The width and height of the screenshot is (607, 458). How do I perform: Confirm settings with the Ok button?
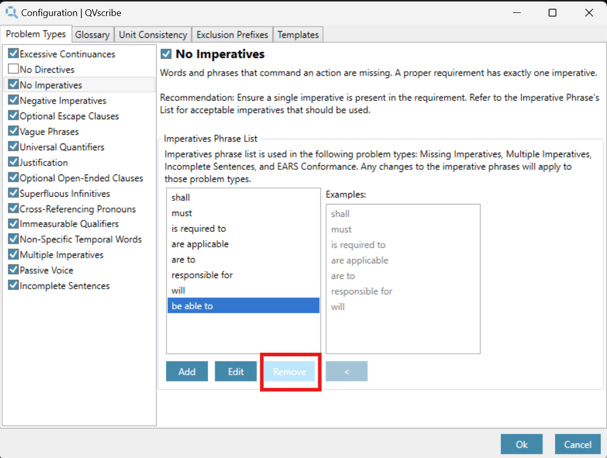(521, 444)
